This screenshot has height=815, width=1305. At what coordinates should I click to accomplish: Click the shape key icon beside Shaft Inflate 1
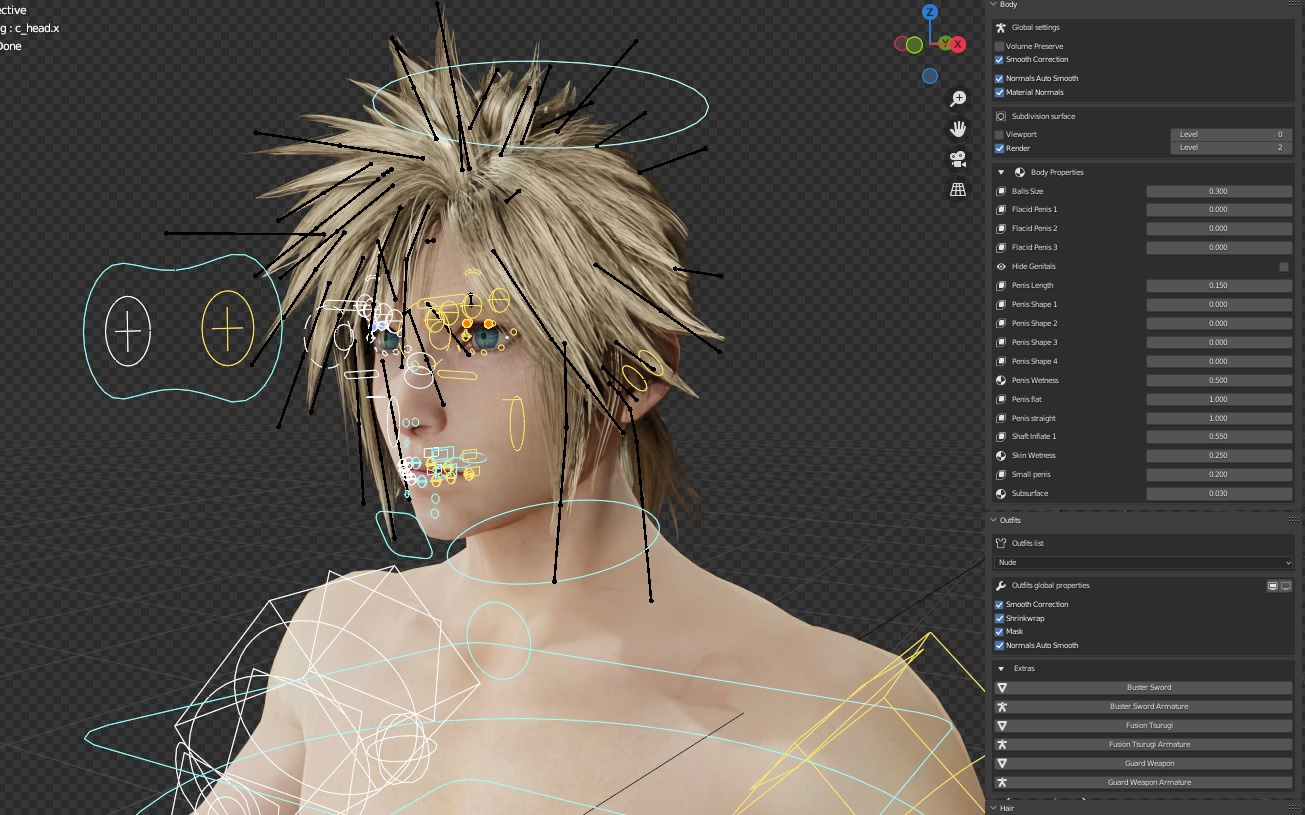pyautogui.click(x=1001, y=436)
